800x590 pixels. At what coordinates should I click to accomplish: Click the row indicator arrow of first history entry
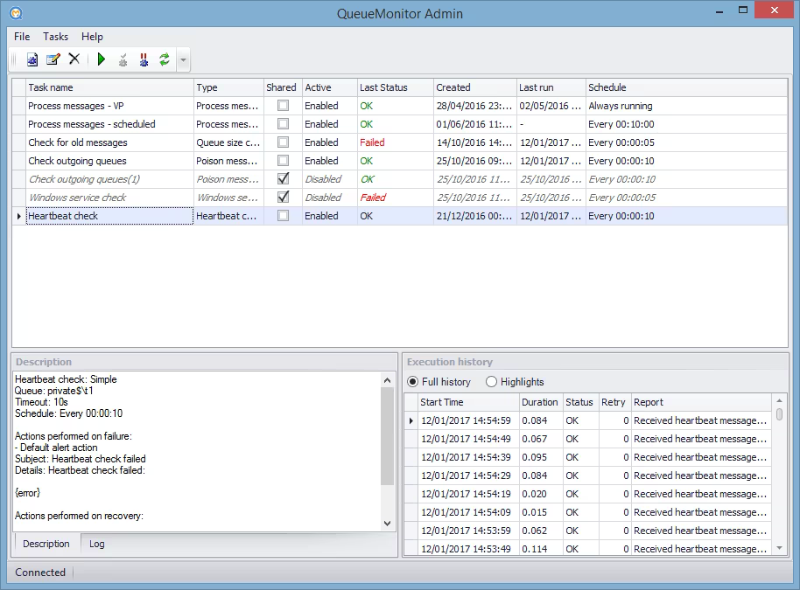(x=412, y=420)
